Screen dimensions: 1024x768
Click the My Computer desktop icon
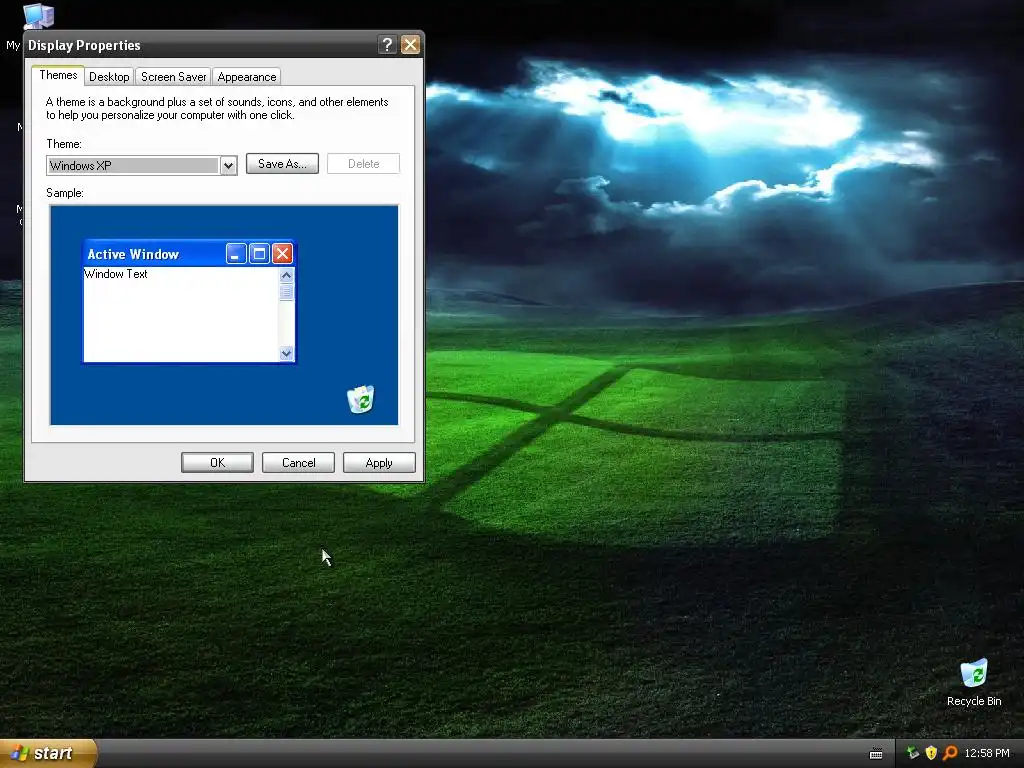(x=37, y=16)
